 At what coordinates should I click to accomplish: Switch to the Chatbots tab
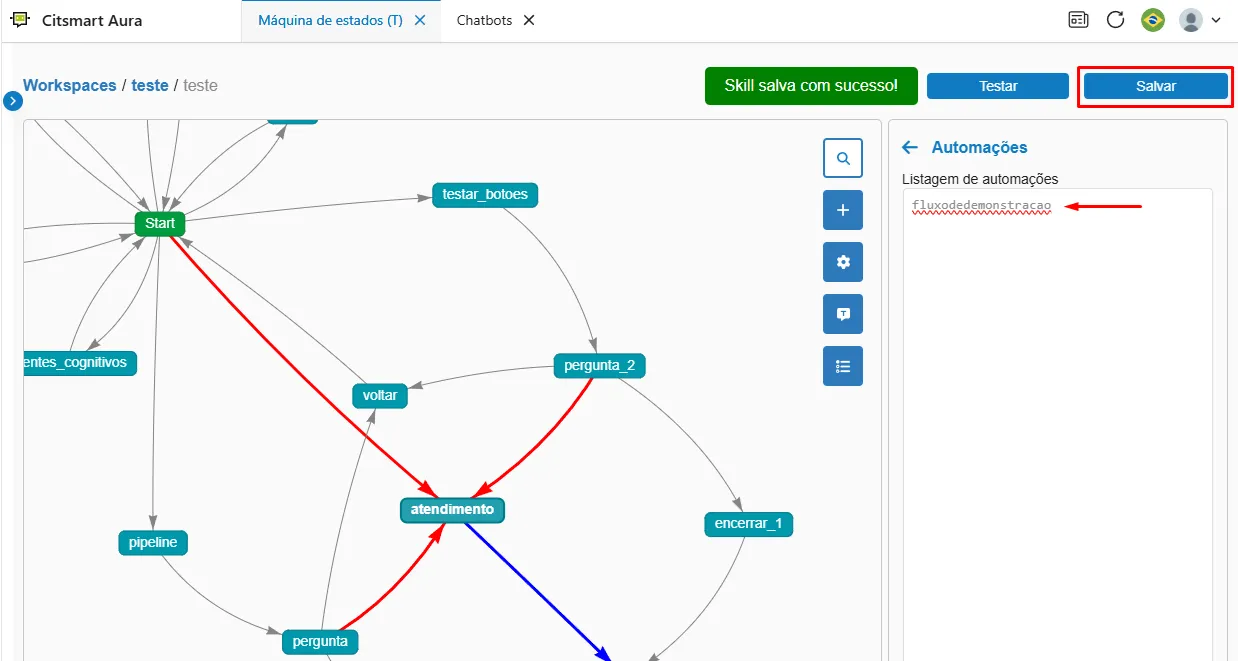[x=485, y=20]
